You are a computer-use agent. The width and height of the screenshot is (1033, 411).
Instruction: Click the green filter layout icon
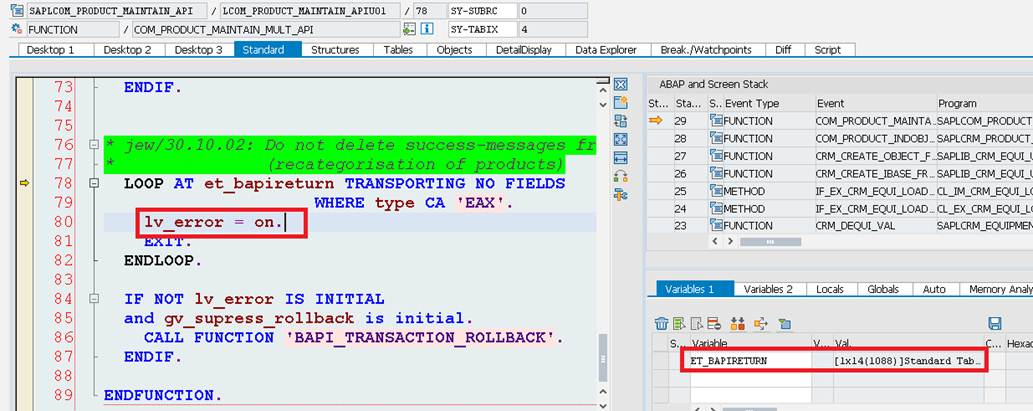coord(784,323)
